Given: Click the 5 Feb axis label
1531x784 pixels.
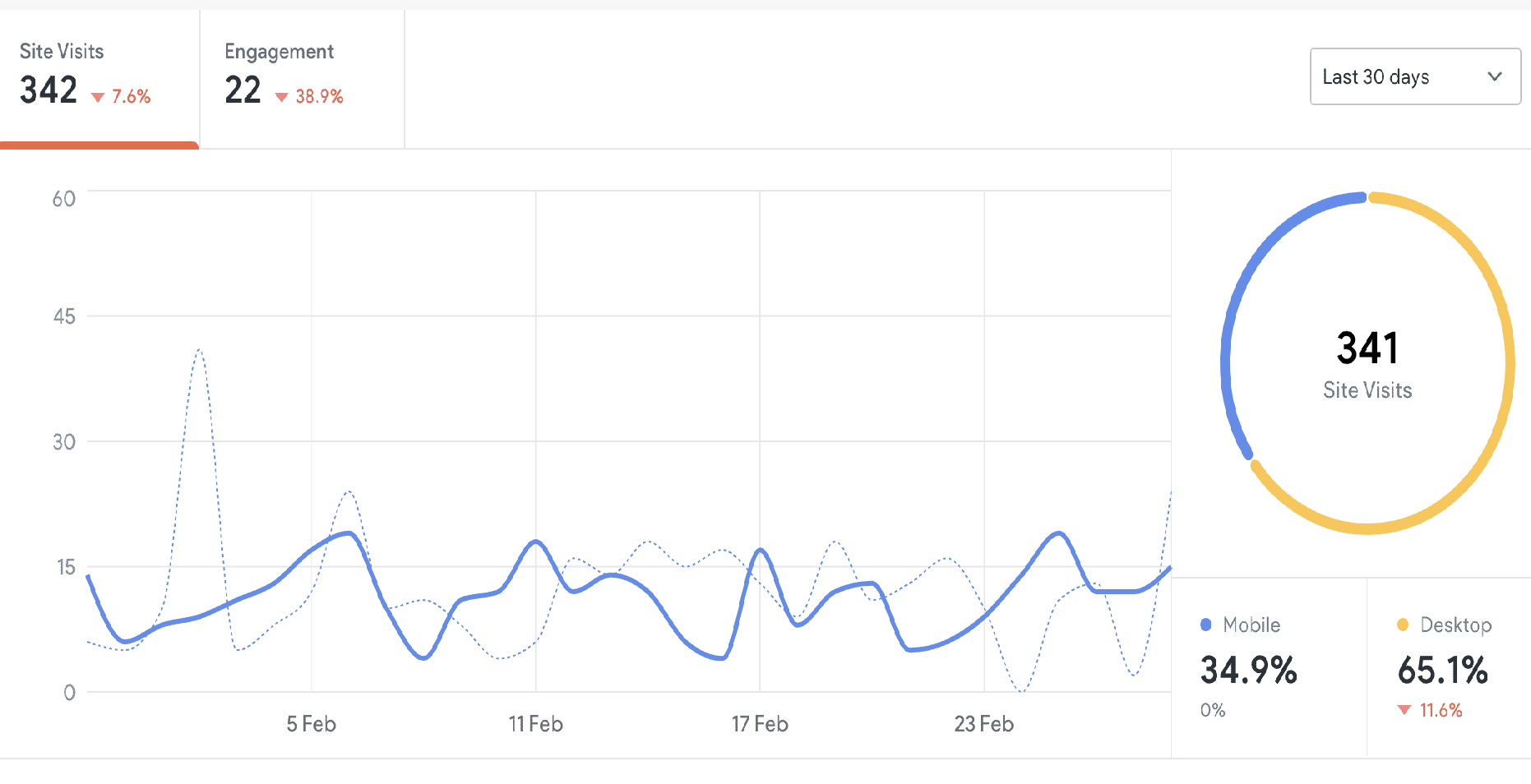Looking at the screenshot, I should coord(312,724).
